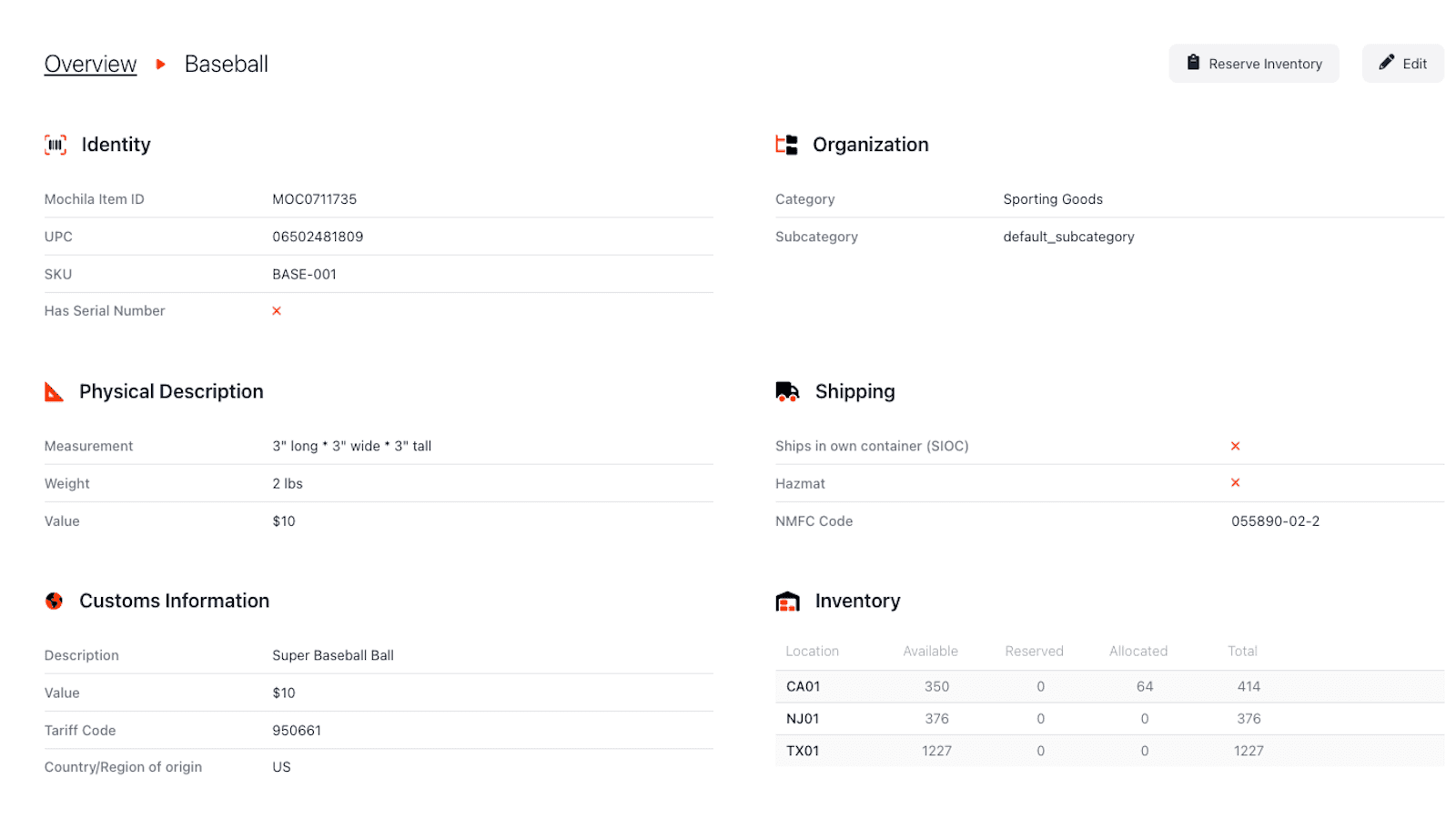Click the Reserve Inventory button
1456x819 pixels.
tap(1254, 63)
